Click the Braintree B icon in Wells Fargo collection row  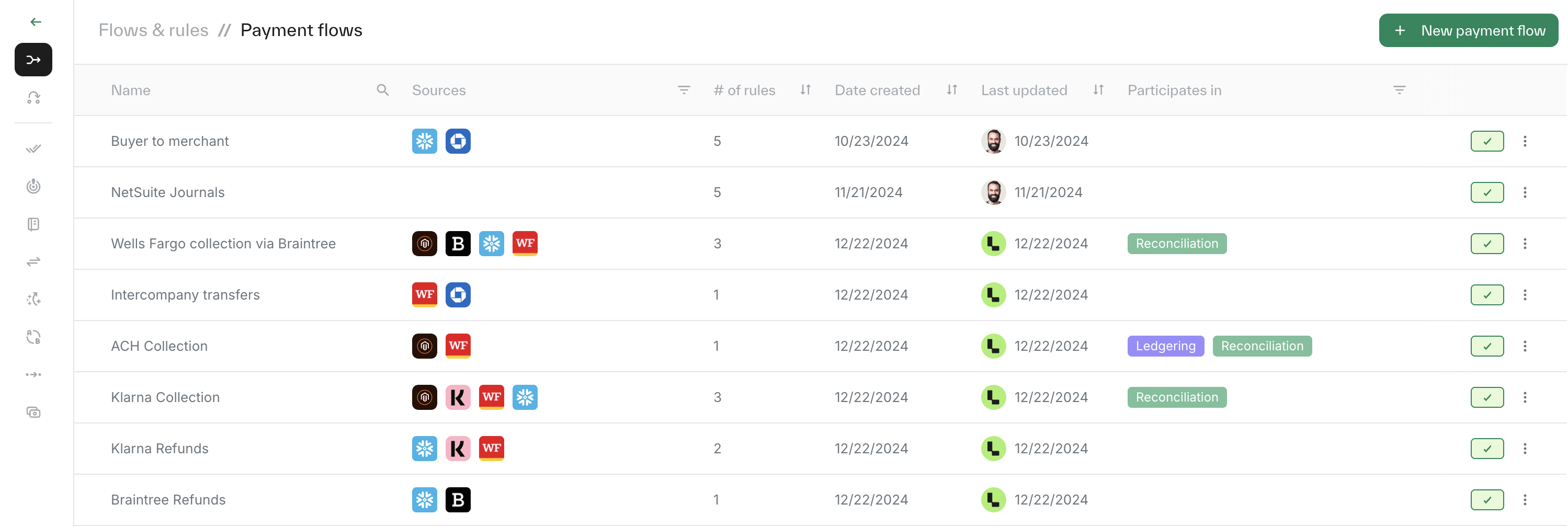pos(458,244)
